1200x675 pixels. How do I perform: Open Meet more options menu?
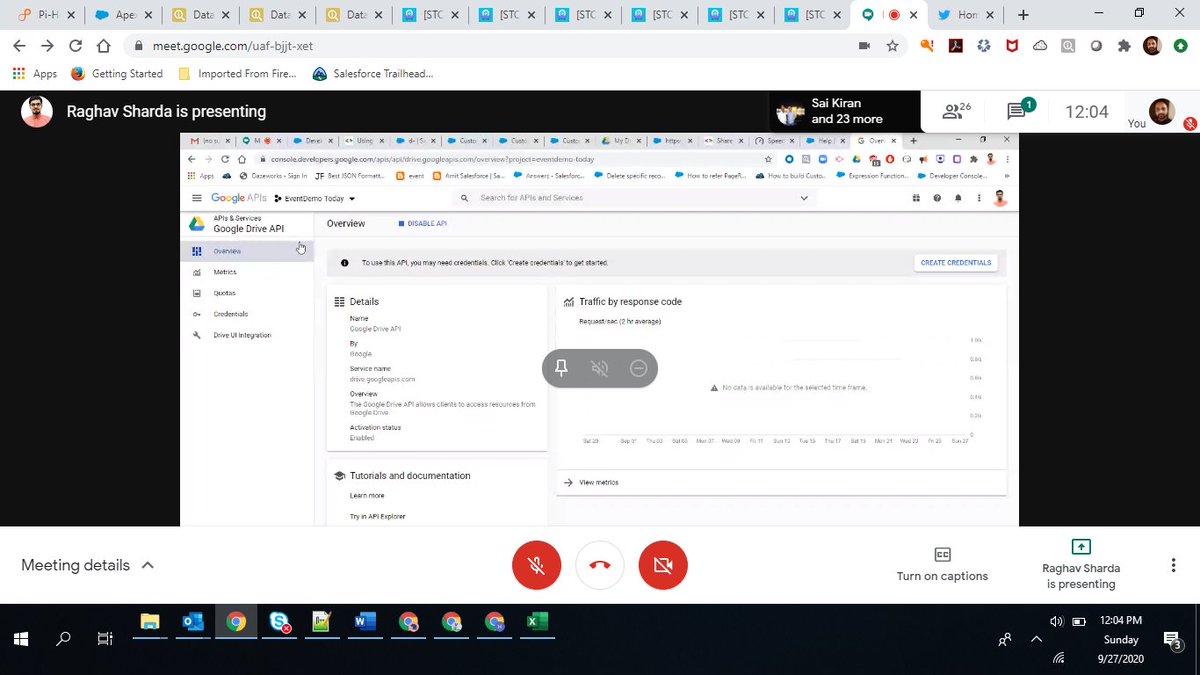(x=1173, y=565)
